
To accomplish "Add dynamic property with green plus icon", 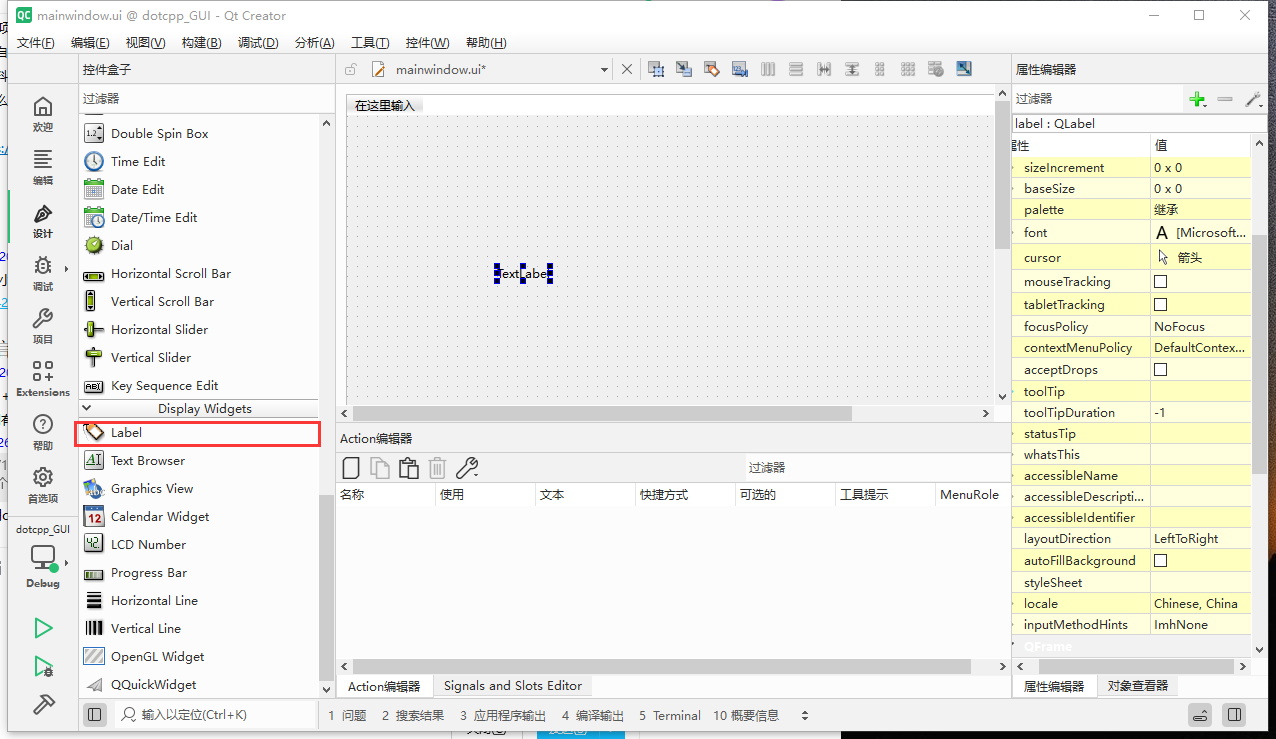I will [x=1197, y=99].
